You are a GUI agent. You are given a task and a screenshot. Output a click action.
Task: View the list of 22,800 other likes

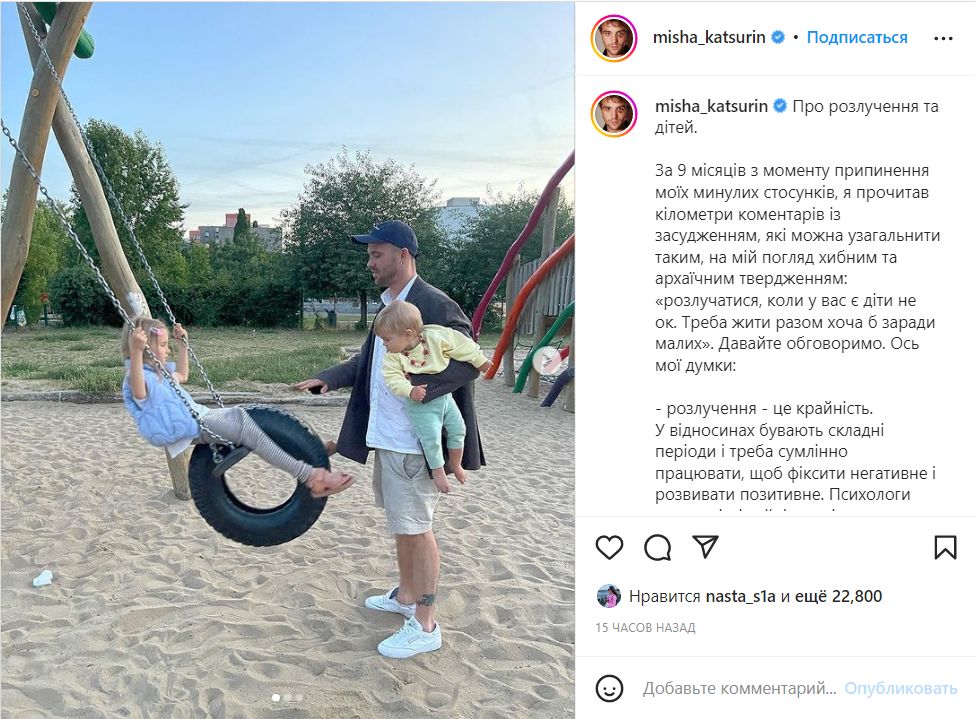843,596
